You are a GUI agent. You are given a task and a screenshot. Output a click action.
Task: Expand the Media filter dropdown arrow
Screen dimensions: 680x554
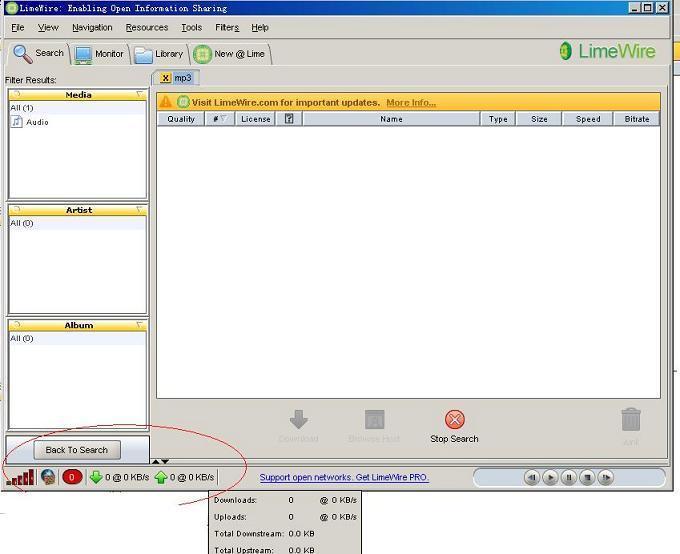(x=140, y=94)
